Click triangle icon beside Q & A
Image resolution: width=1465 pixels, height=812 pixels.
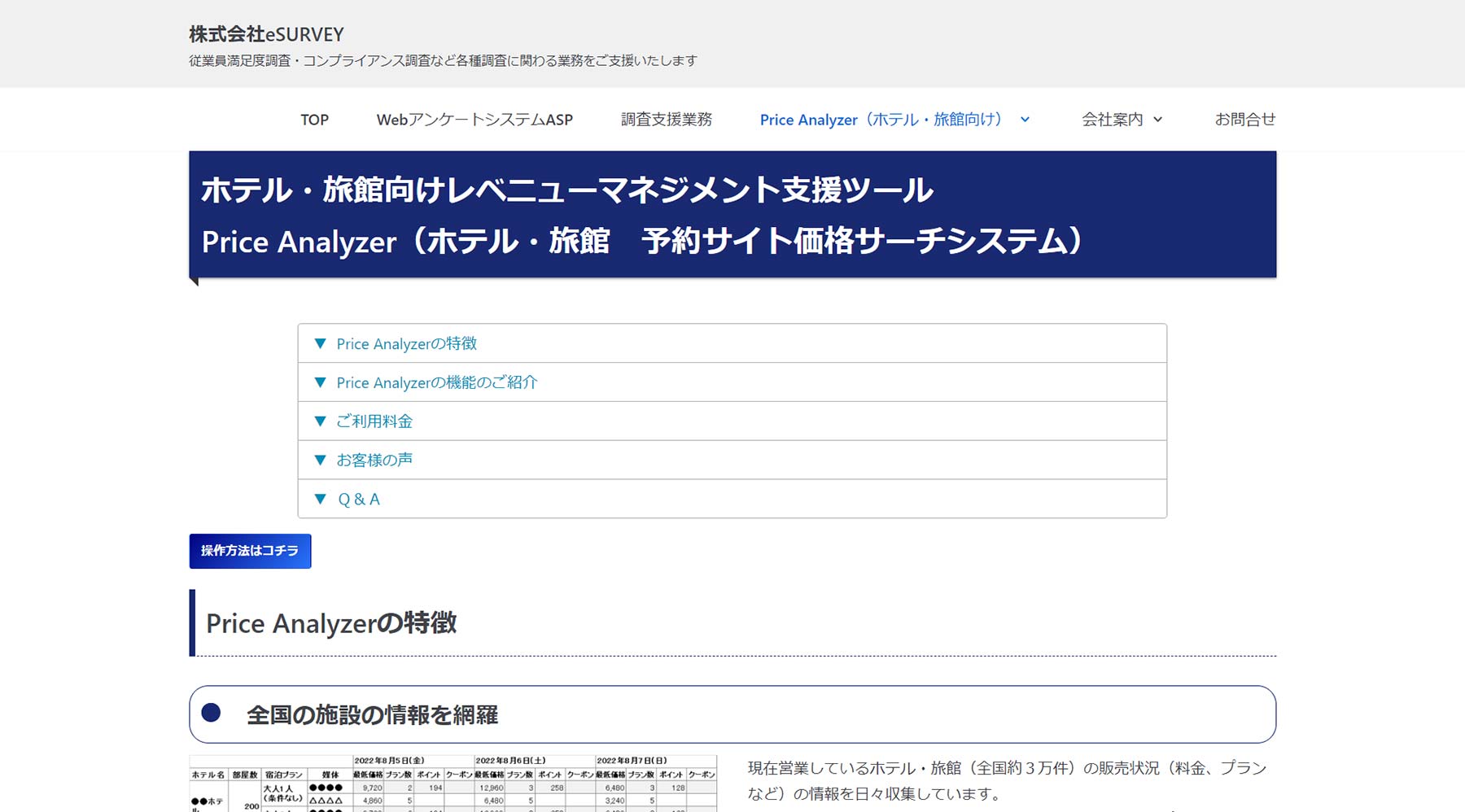coord(321,499)
